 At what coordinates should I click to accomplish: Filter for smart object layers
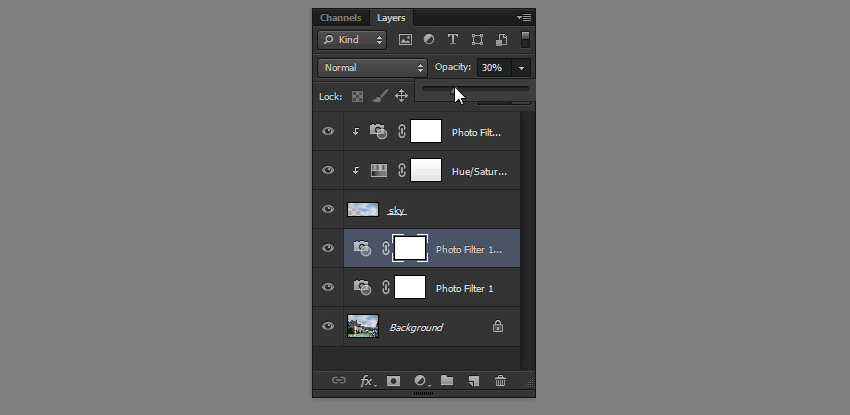point(501,40)
